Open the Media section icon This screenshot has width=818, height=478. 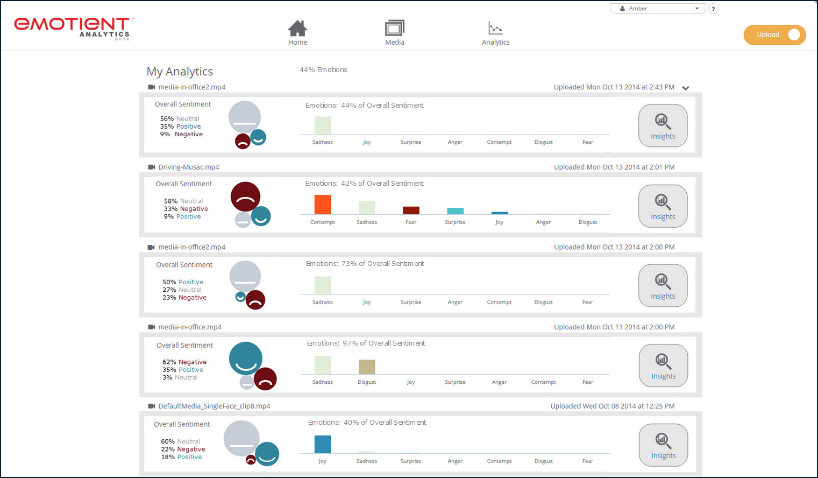[x=394, y=29]
